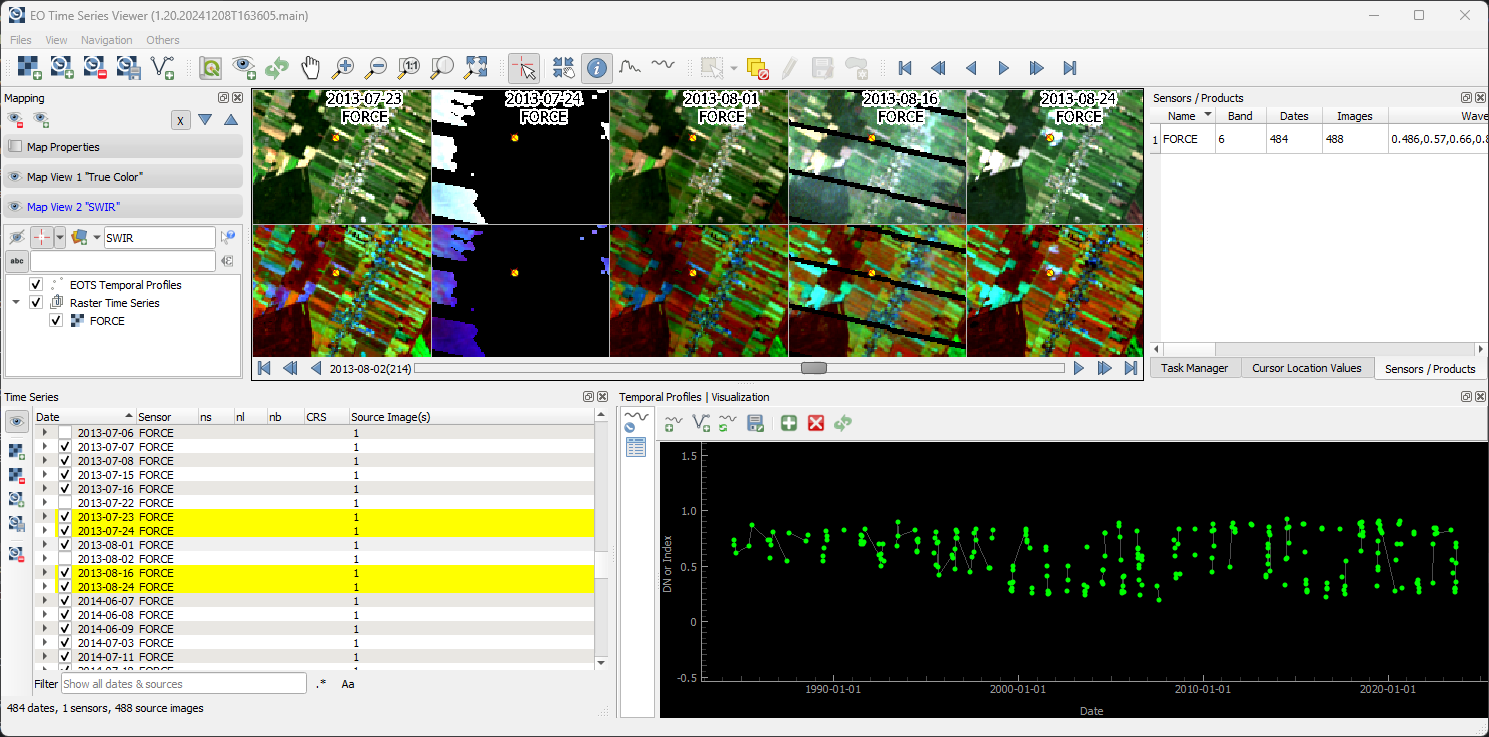
Task: Switch to the Task Manager tab
Action: click(x=1194, y=368)
